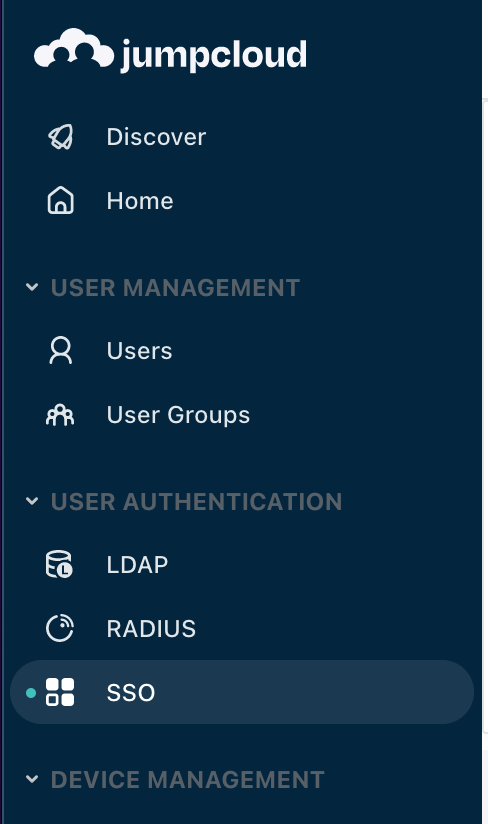Navigate to RADIUS label
Viewport: 488px width, 824px height.
[x=151, y=629]
